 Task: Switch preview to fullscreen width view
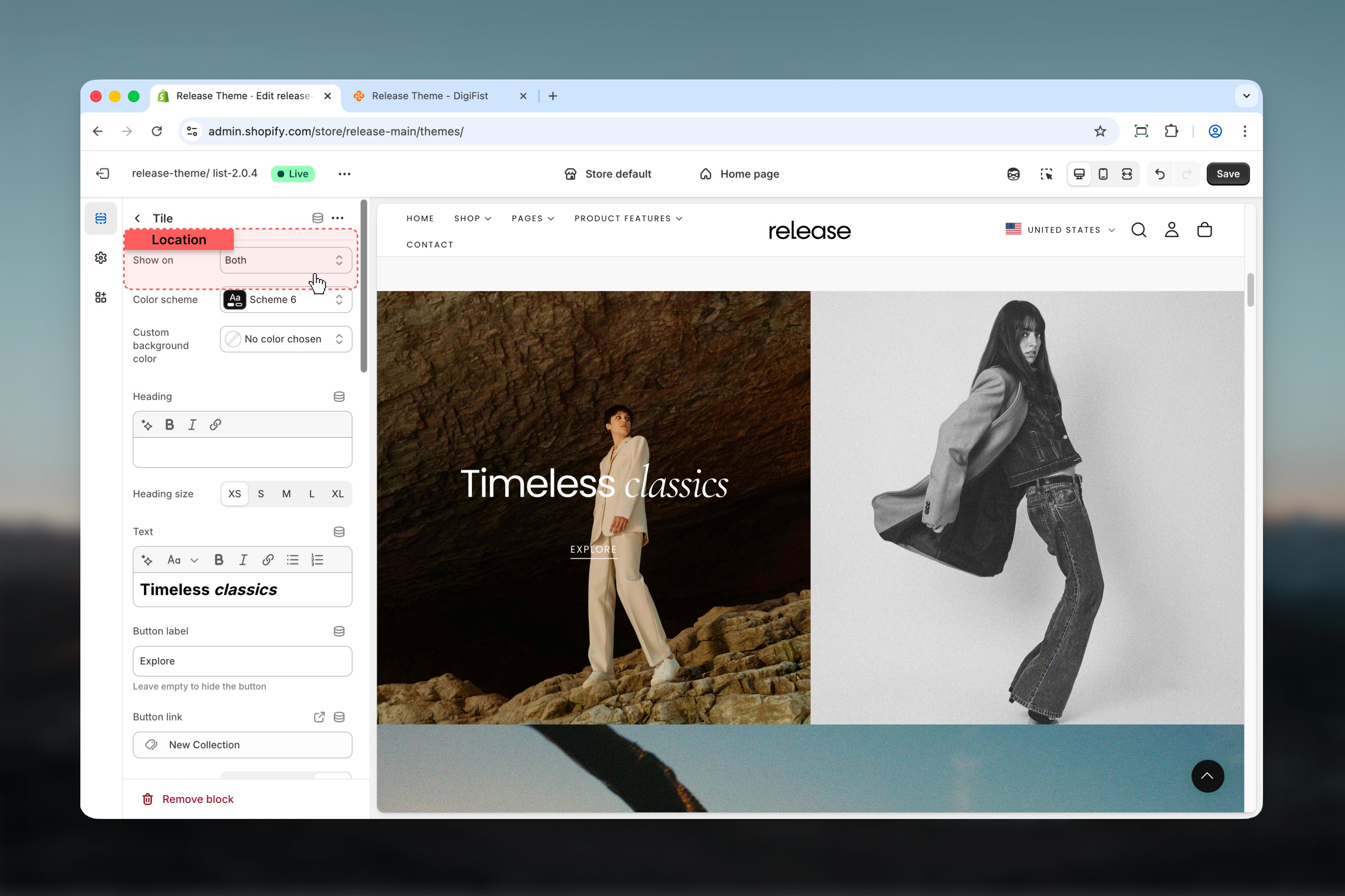click(x=1127, y=174)
